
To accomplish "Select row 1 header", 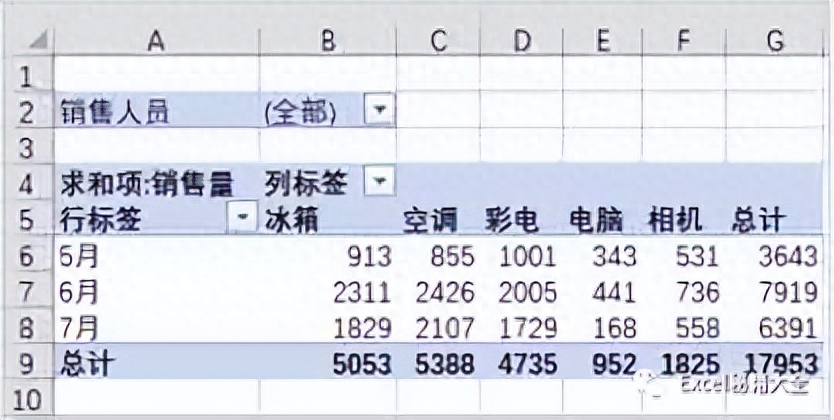I will tap(27, 74).
